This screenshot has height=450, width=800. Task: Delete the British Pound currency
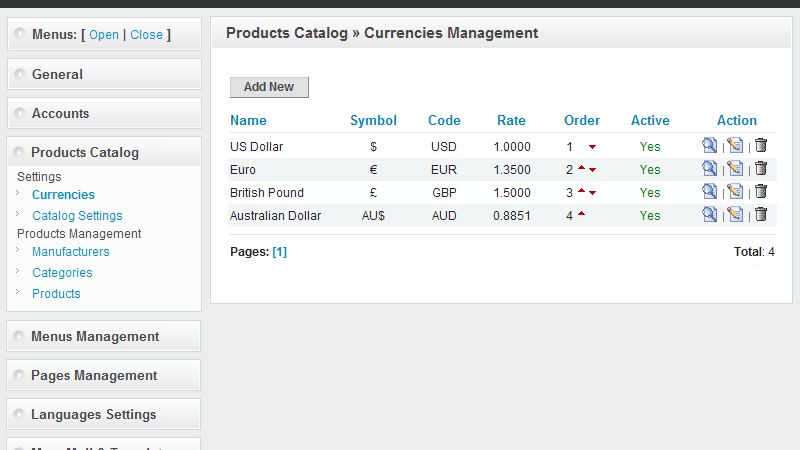[761, 192]
